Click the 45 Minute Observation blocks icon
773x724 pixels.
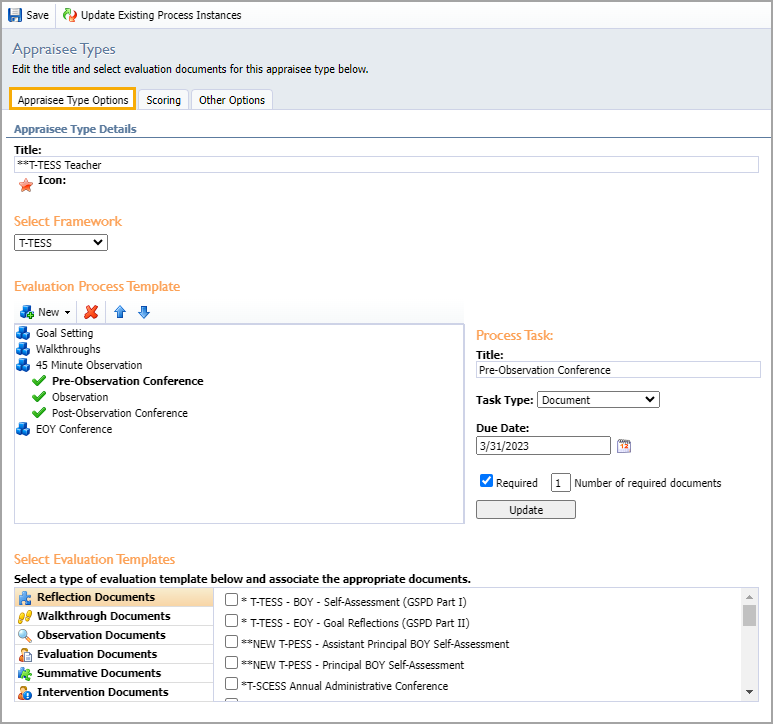coord(23,365)
